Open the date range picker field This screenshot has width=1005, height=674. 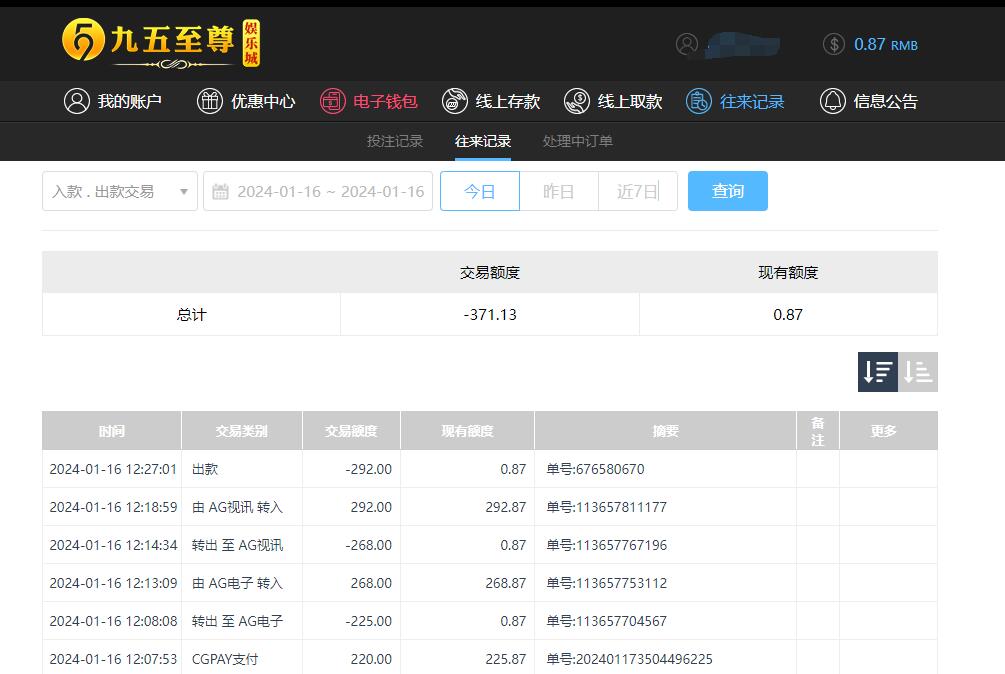click(x=318, y=191)
